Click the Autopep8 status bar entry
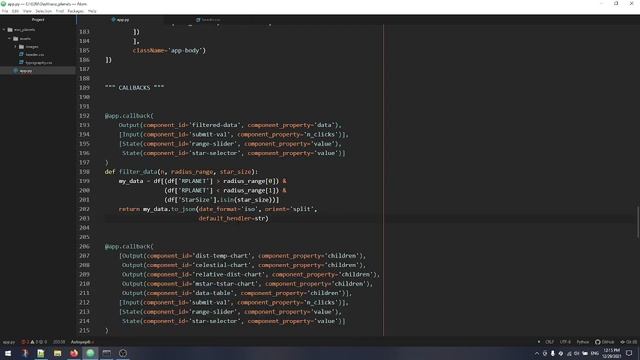Image resolution: width=640 pixels, height=360 pixels. (82, 342)
